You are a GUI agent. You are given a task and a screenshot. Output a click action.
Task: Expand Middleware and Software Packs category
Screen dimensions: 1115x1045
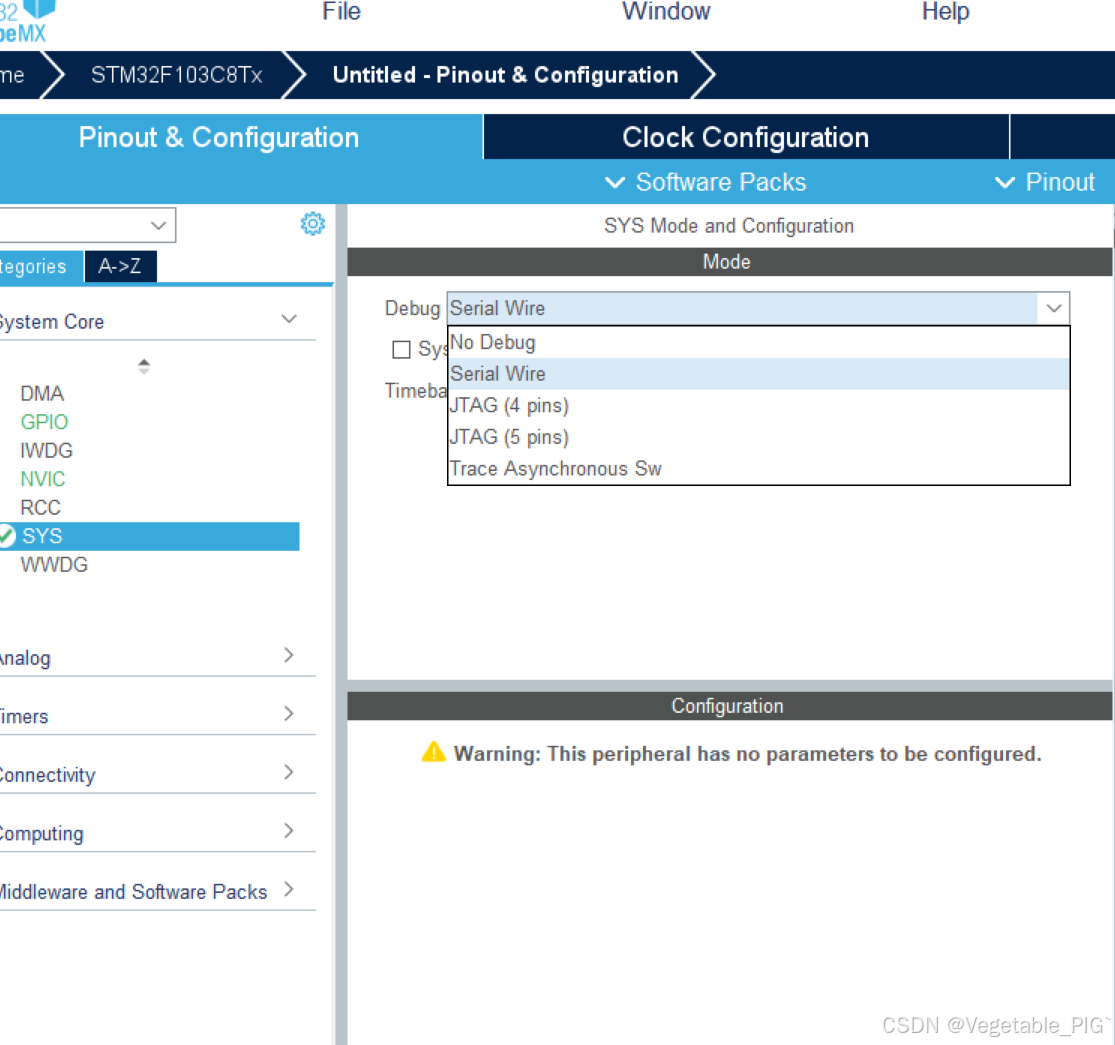tap(289, 889)
